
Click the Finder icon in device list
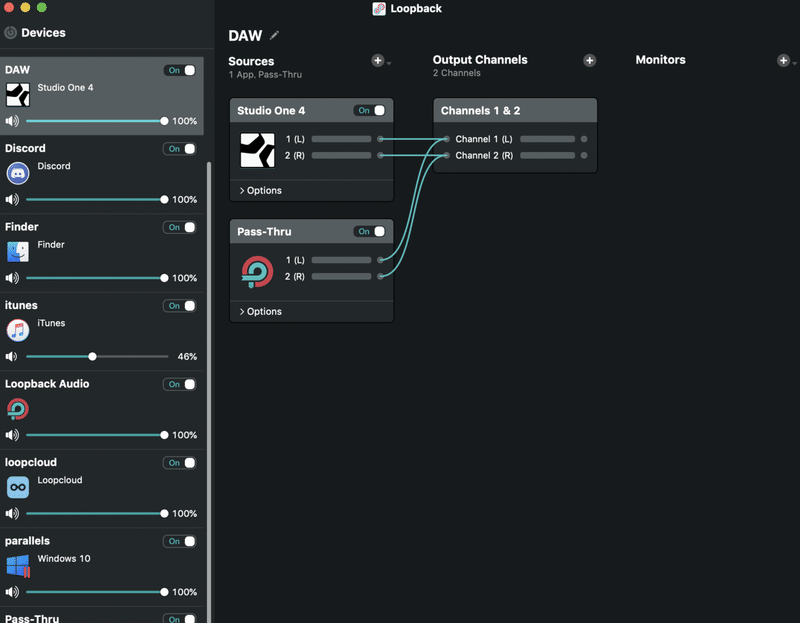click(x=18, y=252)
